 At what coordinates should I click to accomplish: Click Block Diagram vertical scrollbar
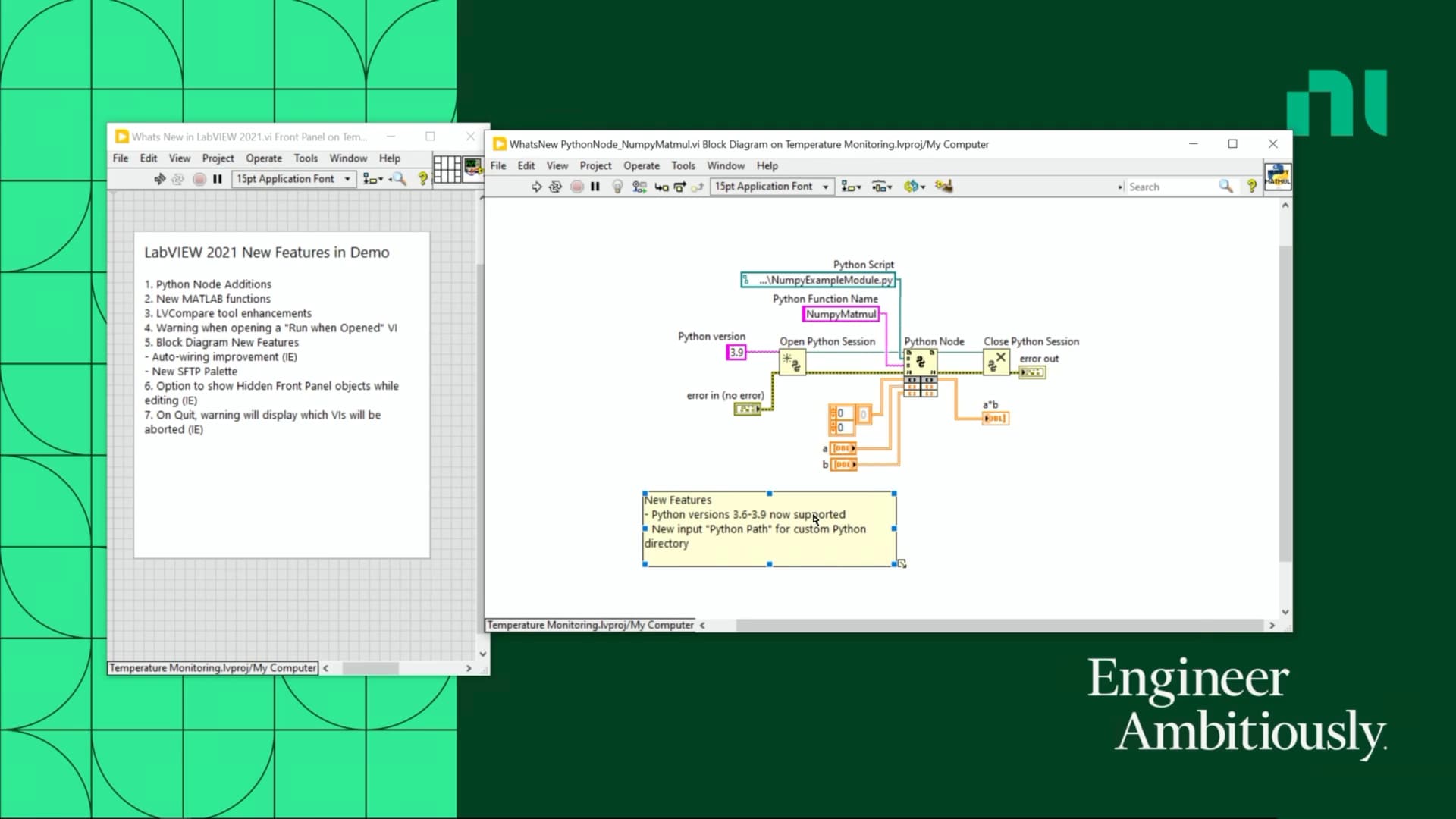pos(1285,403)
